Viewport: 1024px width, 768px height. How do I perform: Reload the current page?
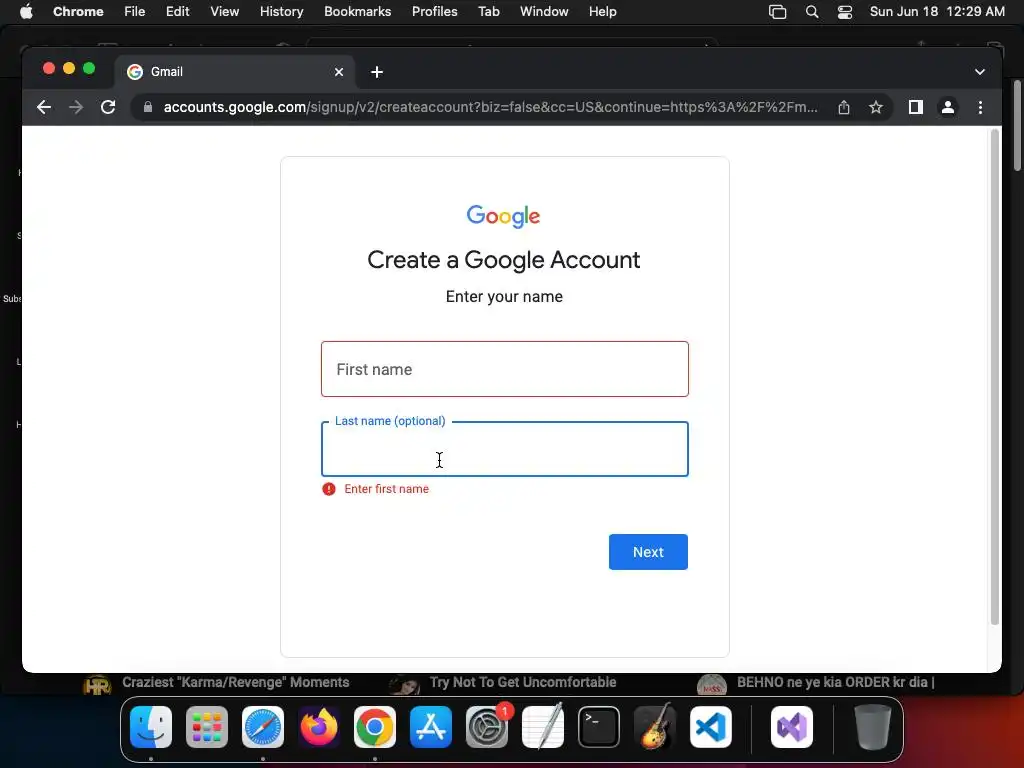[x=108, y=107]
